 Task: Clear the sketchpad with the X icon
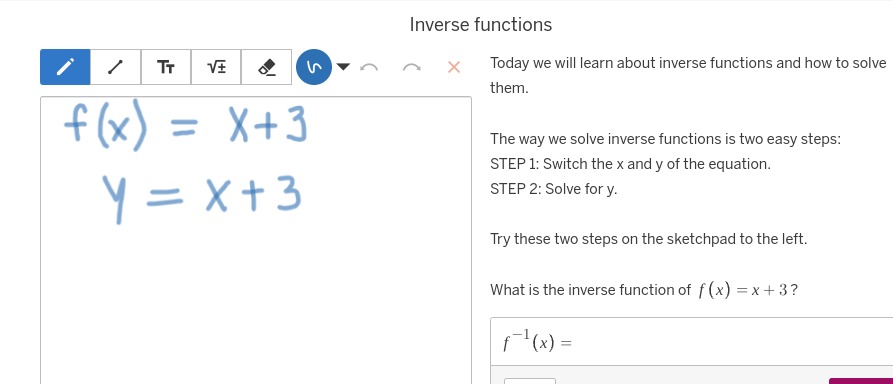pyautogui.click(x=454, y=67)
